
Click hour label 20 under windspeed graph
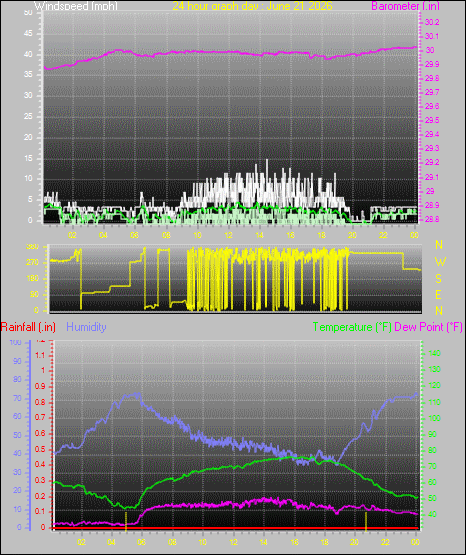pyautogui.click(x=352, y=235)
